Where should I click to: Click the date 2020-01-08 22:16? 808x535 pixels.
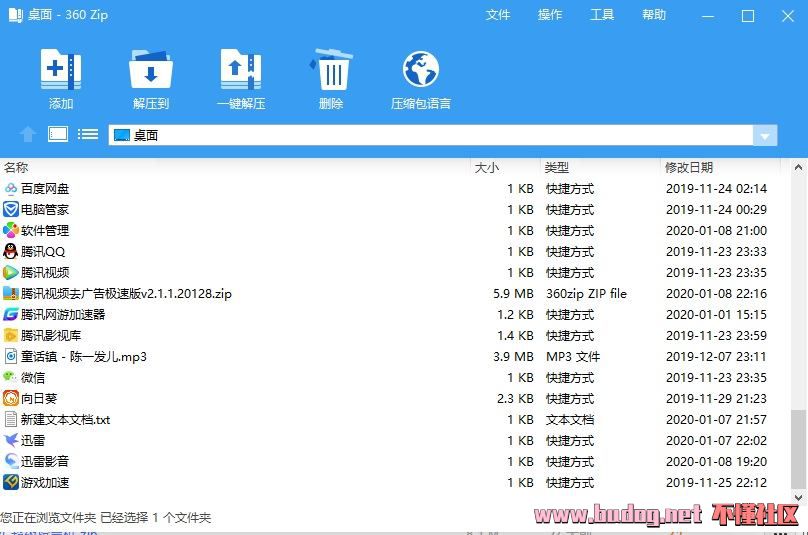point(716,294)
